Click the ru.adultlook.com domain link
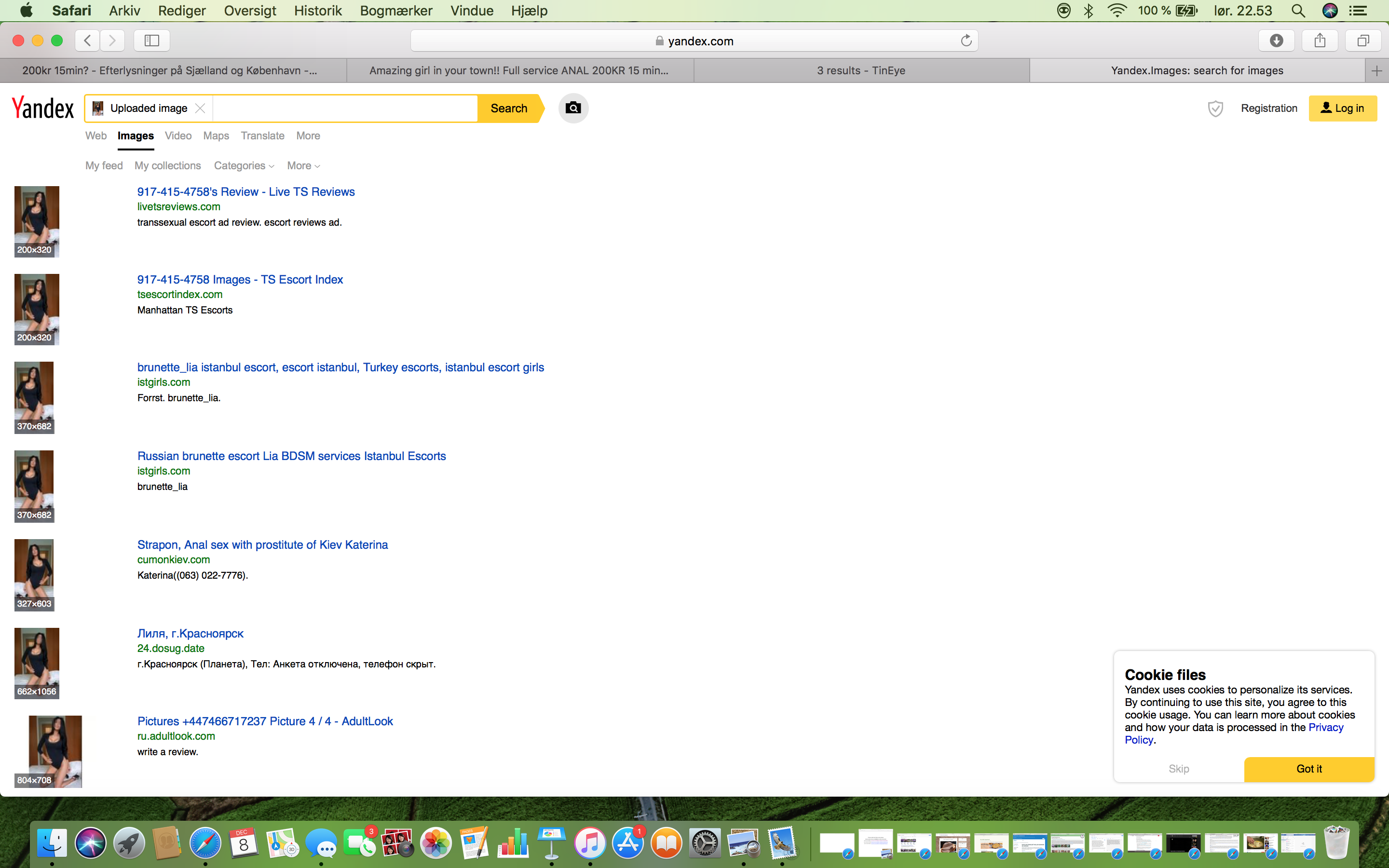1389x868 pixels. (x=176, y=736)
